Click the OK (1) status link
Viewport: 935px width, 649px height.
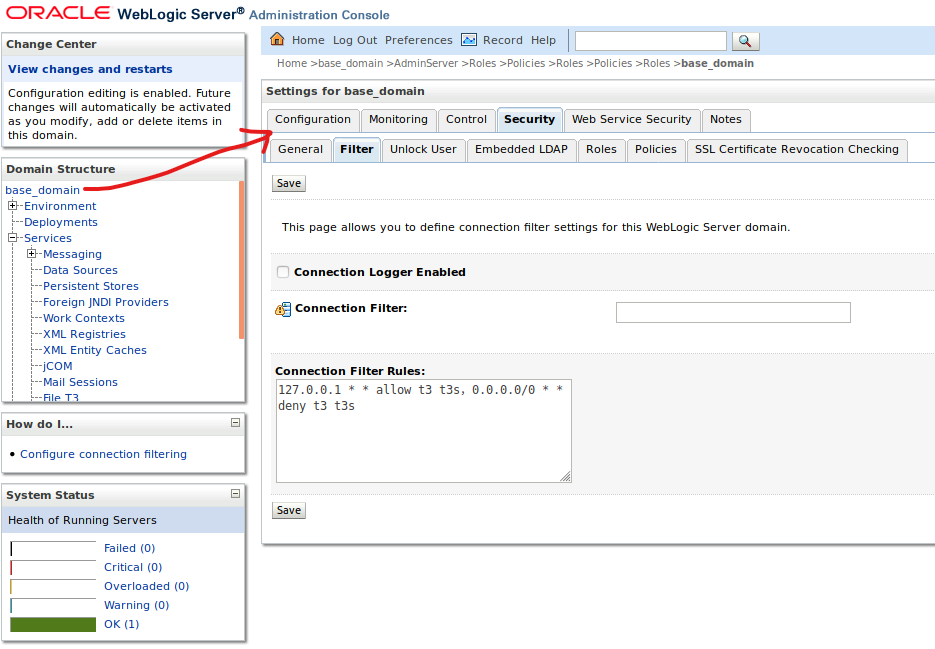122,625
